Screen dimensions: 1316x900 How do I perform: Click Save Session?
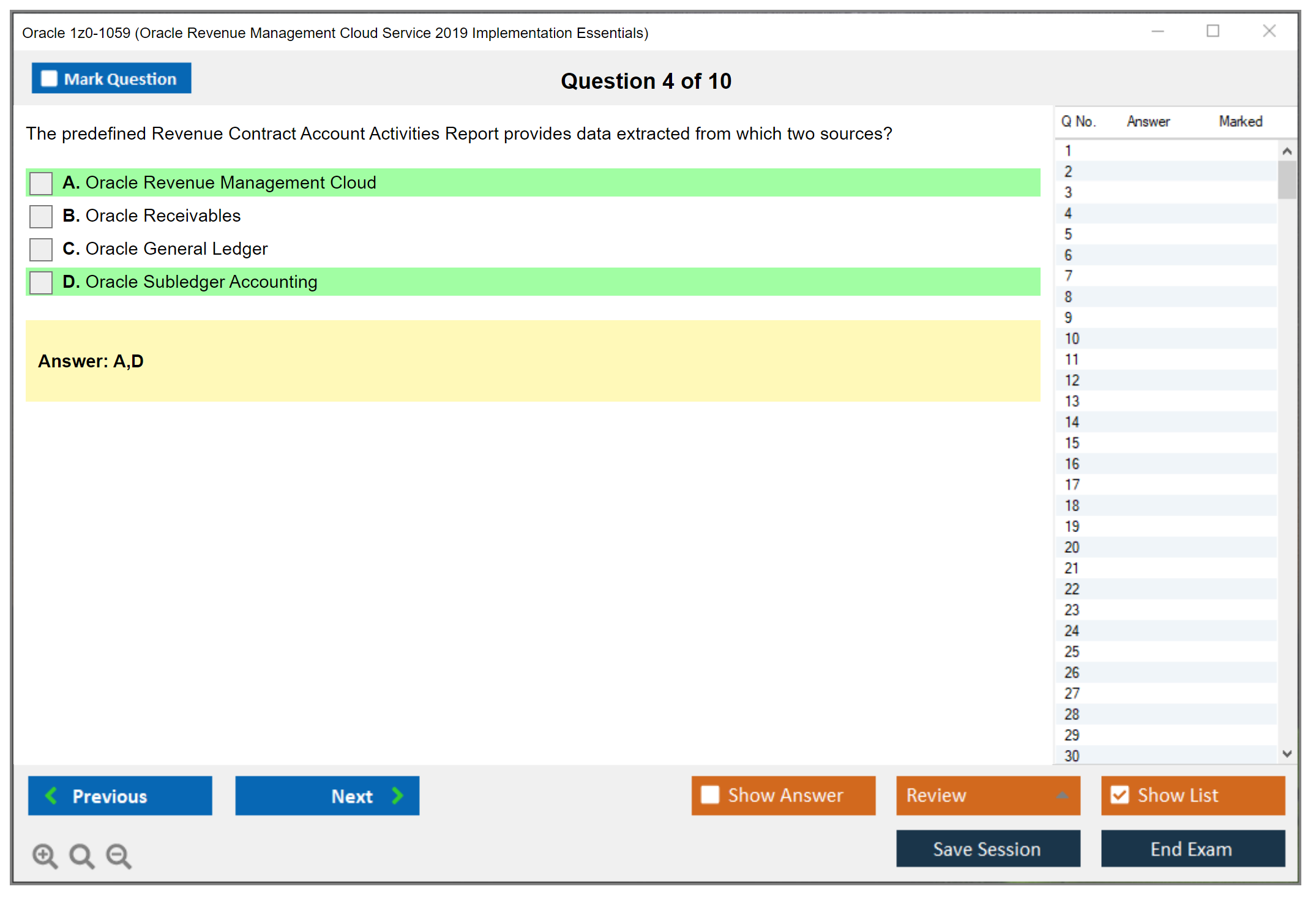(987, 849)
